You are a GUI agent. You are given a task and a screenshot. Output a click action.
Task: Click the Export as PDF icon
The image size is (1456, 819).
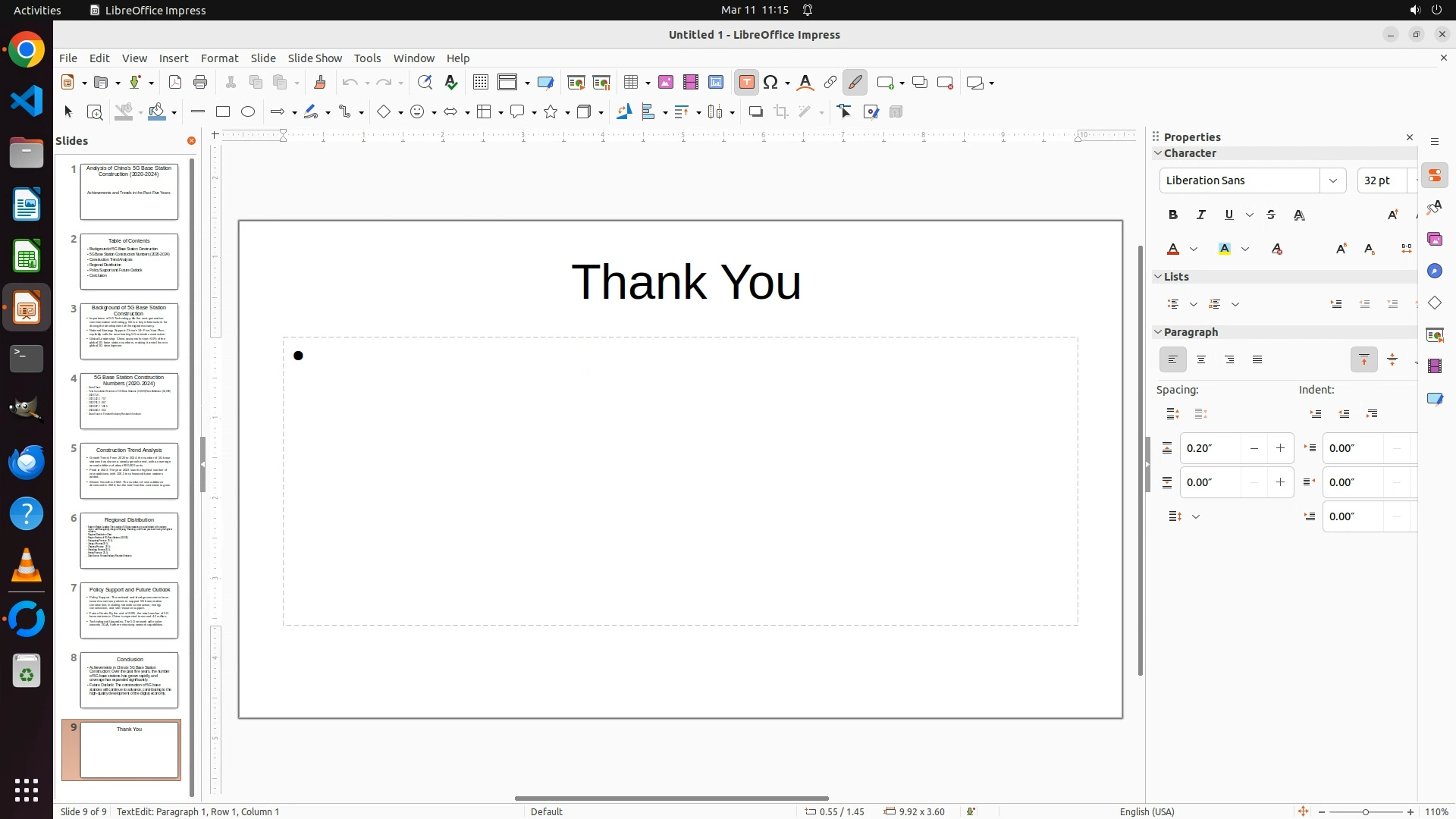(175, 83)
